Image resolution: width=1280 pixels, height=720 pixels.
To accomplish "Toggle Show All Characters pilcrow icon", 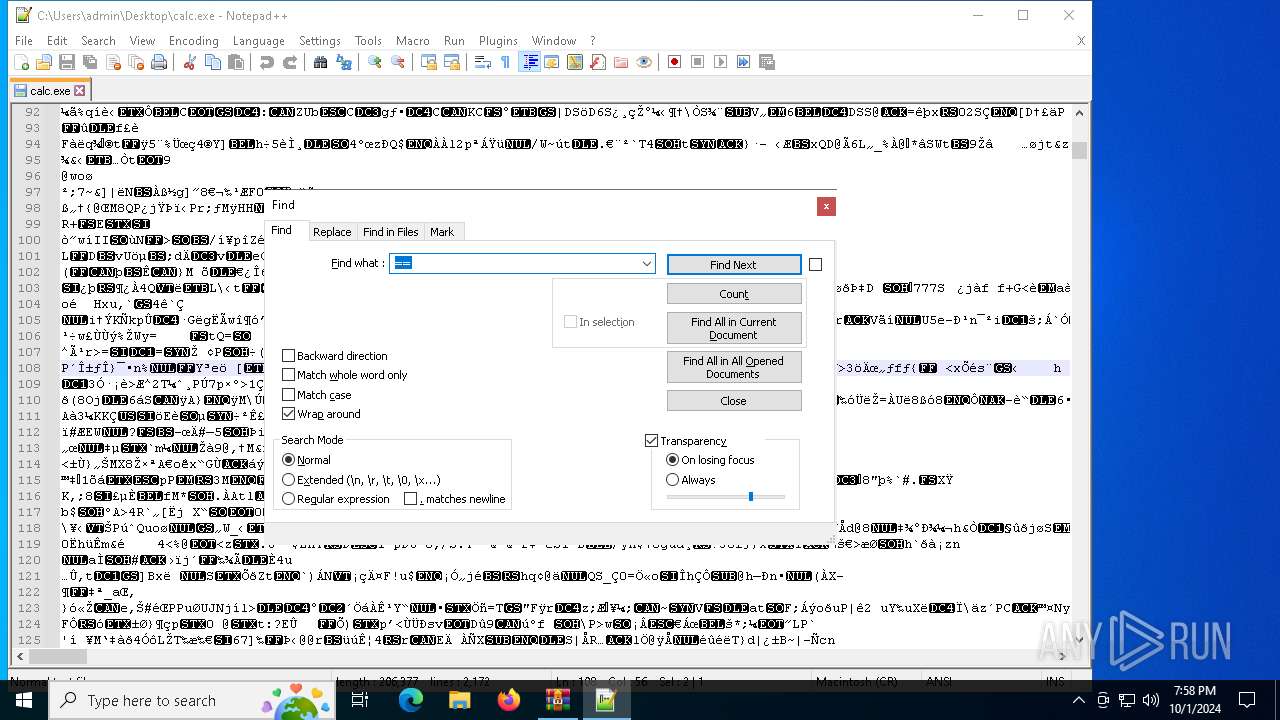I will [x=505, y=62].
